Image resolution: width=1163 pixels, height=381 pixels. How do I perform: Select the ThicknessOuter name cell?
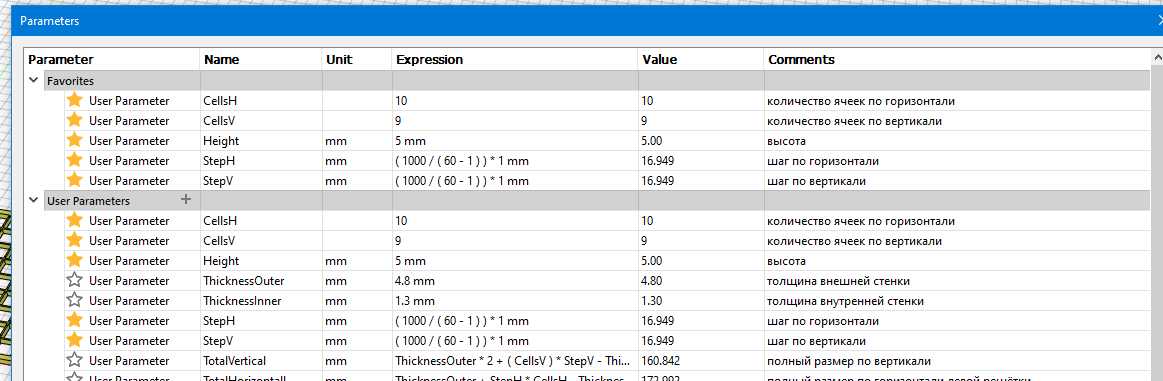point(261,281)
